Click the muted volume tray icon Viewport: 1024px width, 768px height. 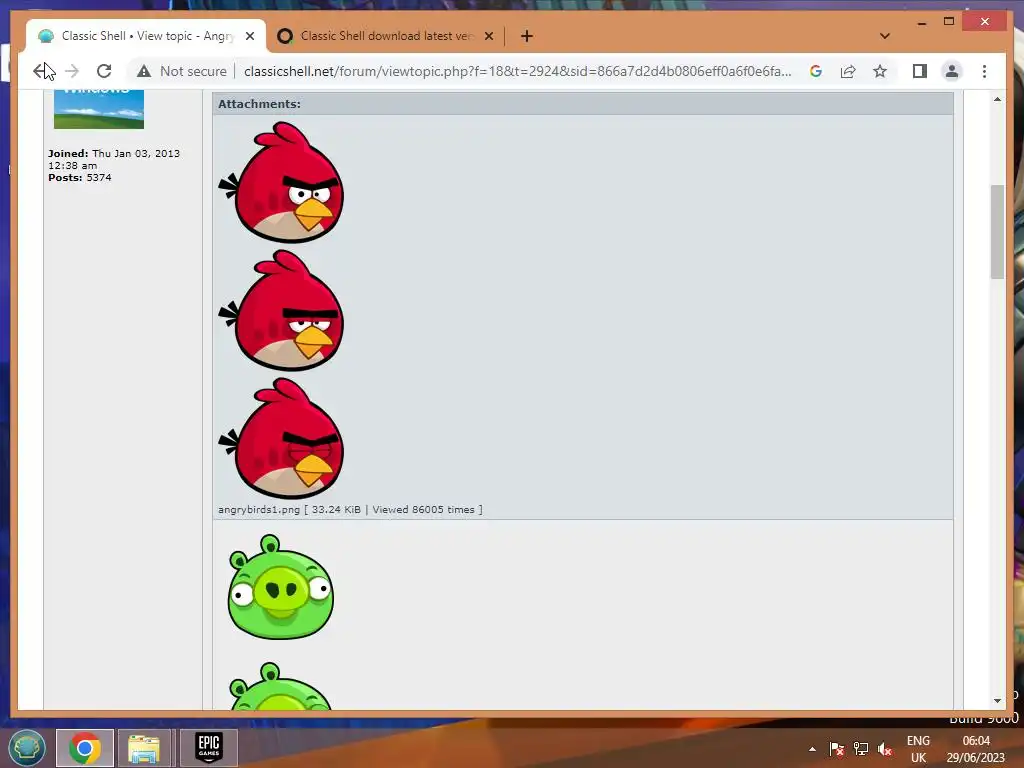tap(885, 749)
